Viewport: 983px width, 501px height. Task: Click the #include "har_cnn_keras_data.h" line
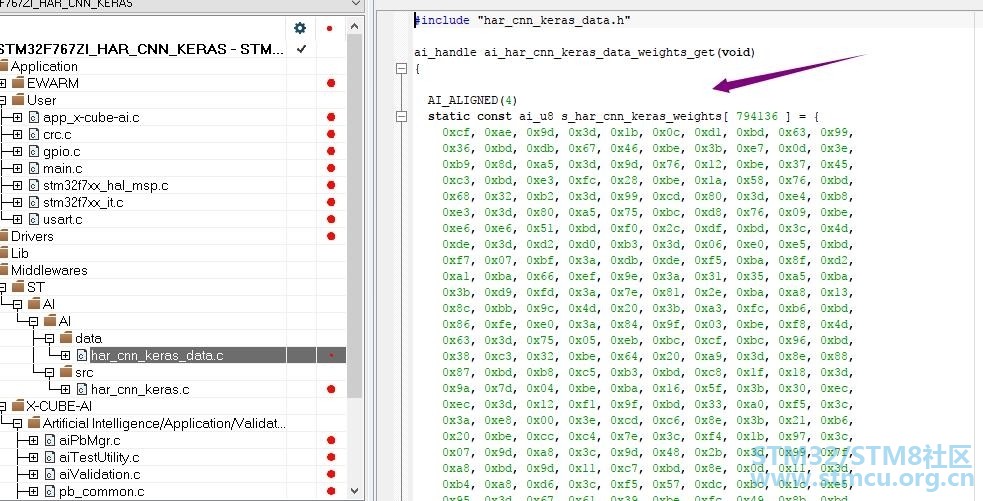[x=522, y=20]
